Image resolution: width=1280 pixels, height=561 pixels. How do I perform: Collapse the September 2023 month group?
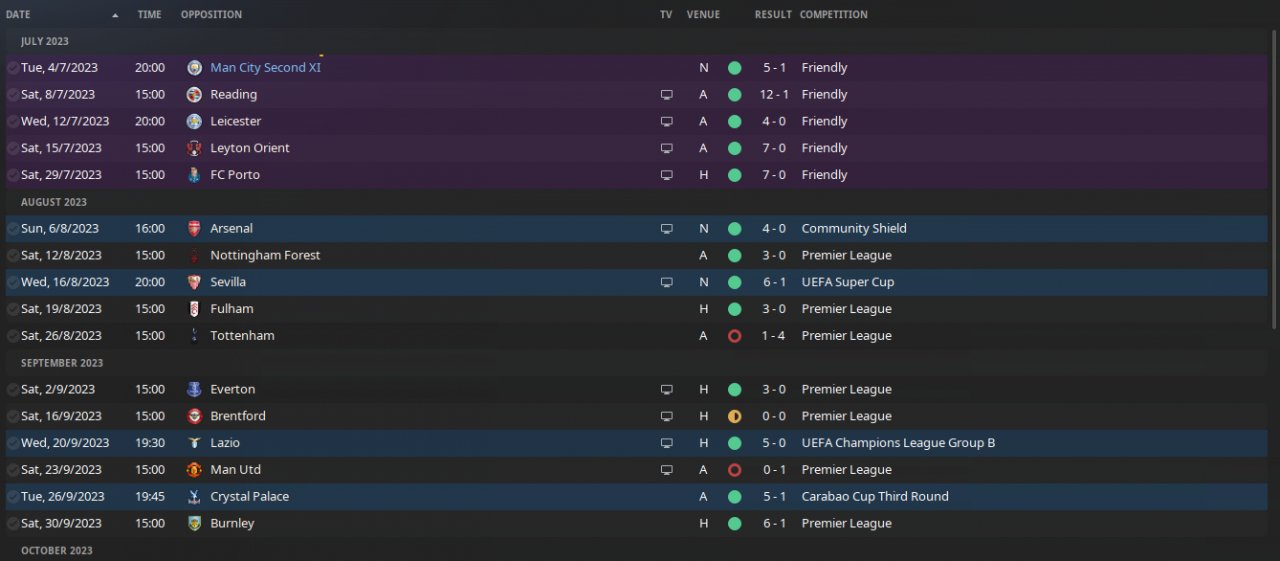tap(61, 363)
